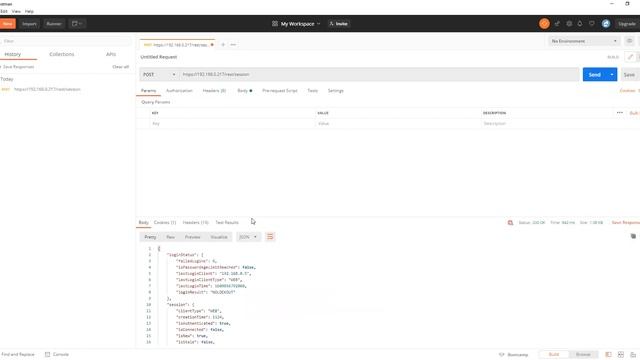The width and height of the screenshot is (640, 360).
Task: Select Build mode toggle
Action: [x=554, y=354]
